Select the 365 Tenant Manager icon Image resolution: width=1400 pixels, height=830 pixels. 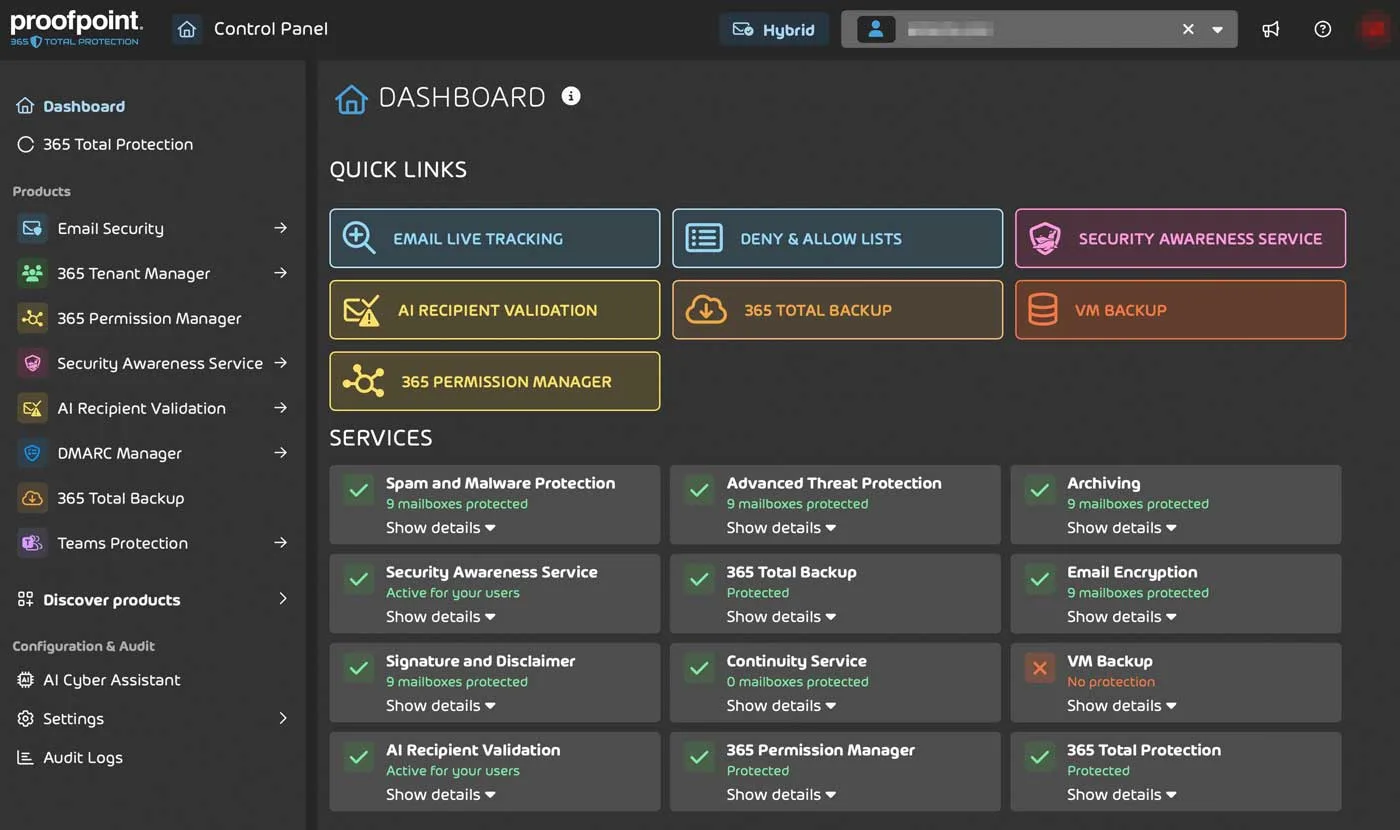coord(31,273)
